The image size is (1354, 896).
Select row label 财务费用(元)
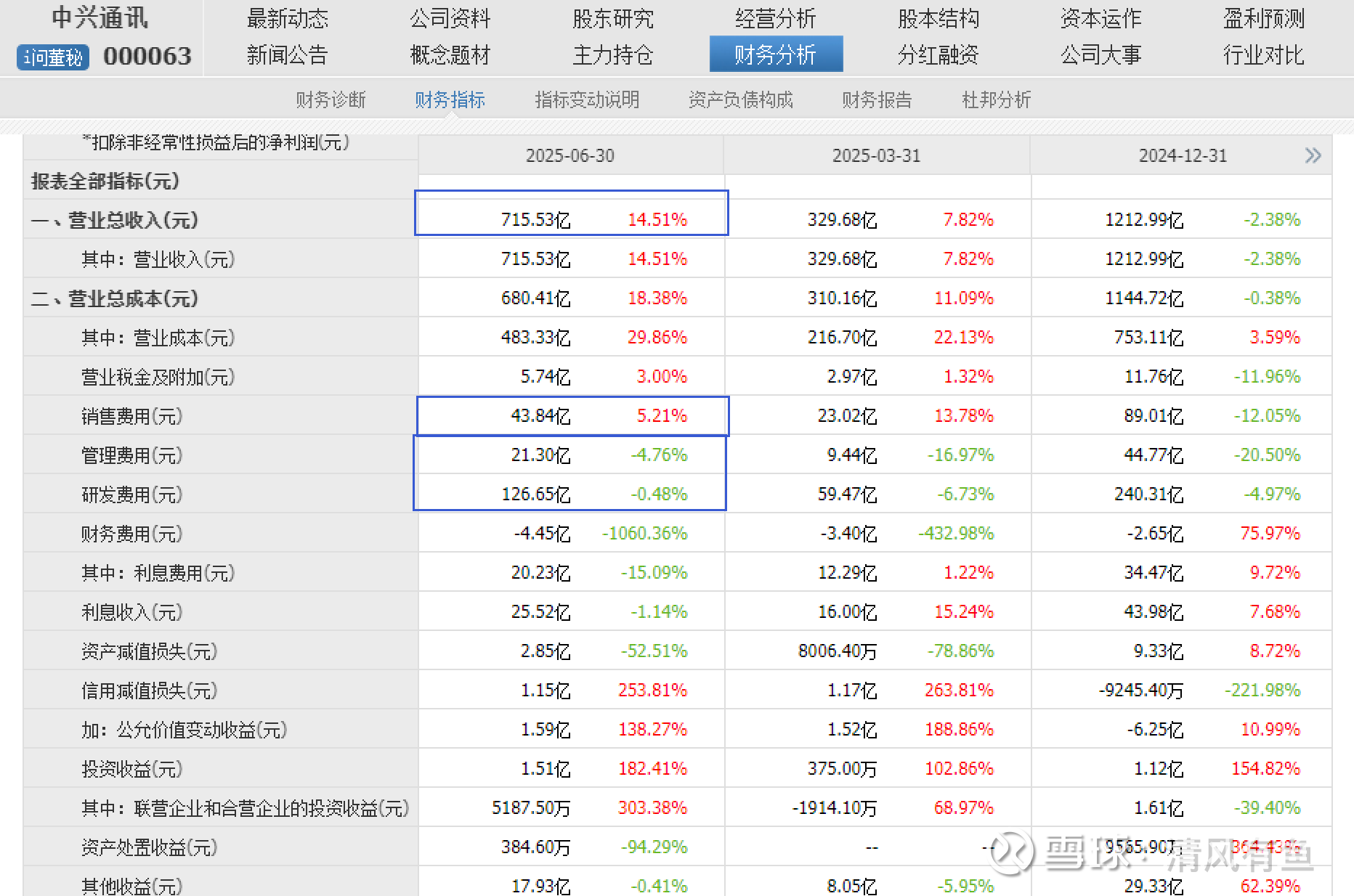132,534
